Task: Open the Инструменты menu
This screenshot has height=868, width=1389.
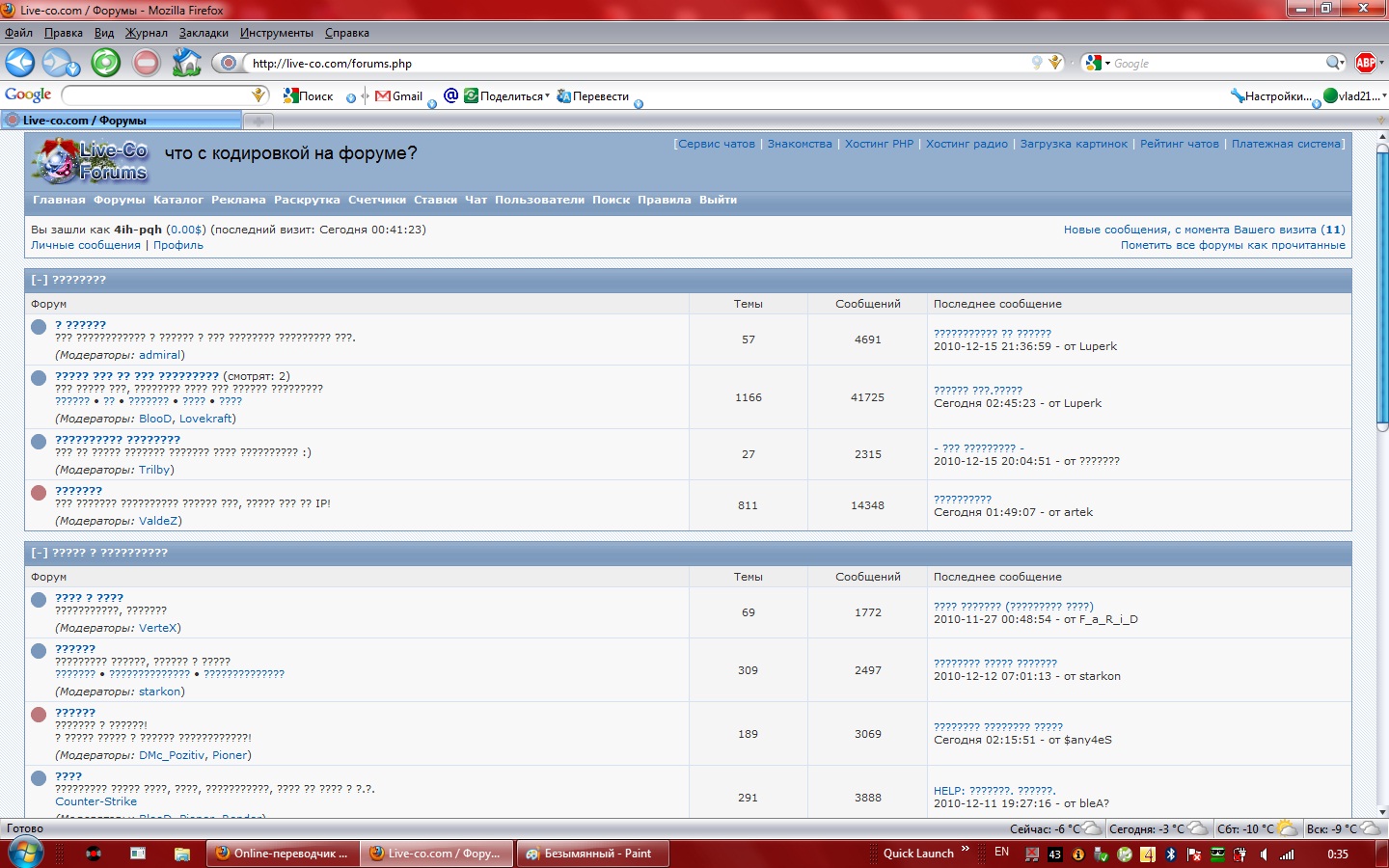Action: [x=276, y=33]
